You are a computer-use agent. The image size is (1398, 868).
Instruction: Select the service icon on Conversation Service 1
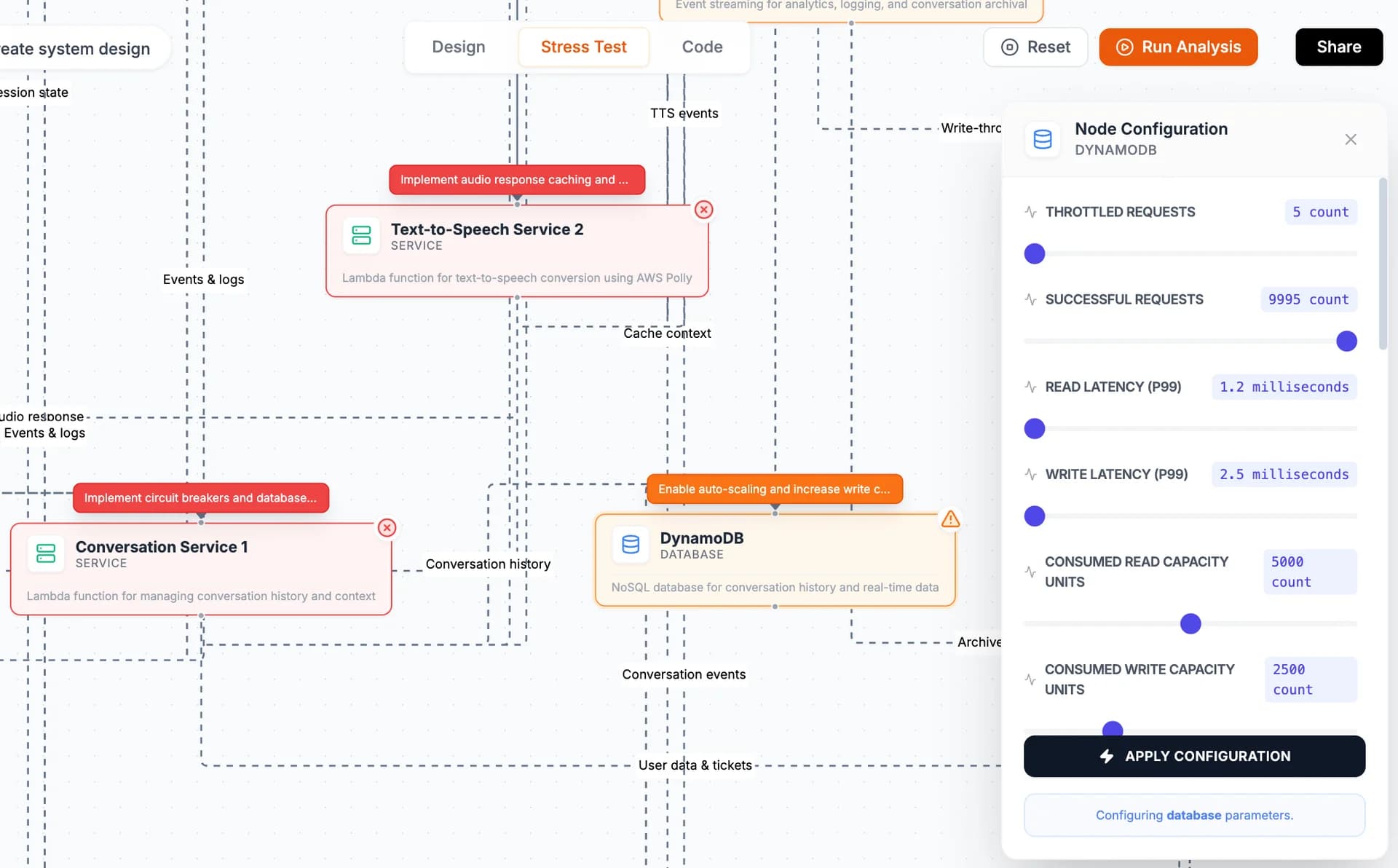point(46,553)
